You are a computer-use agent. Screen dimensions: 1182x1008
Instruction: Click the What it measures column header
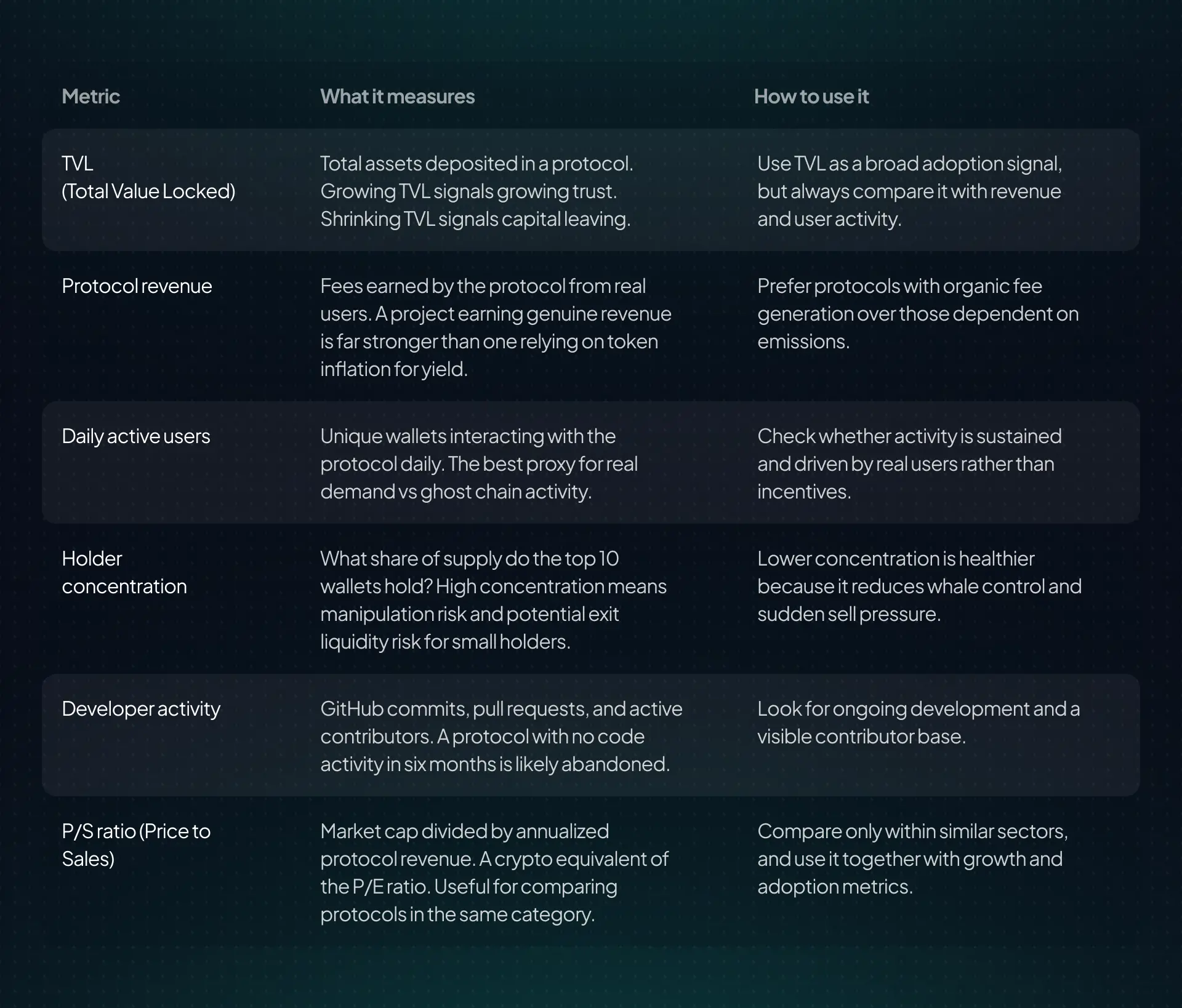(x=397, y=97)
